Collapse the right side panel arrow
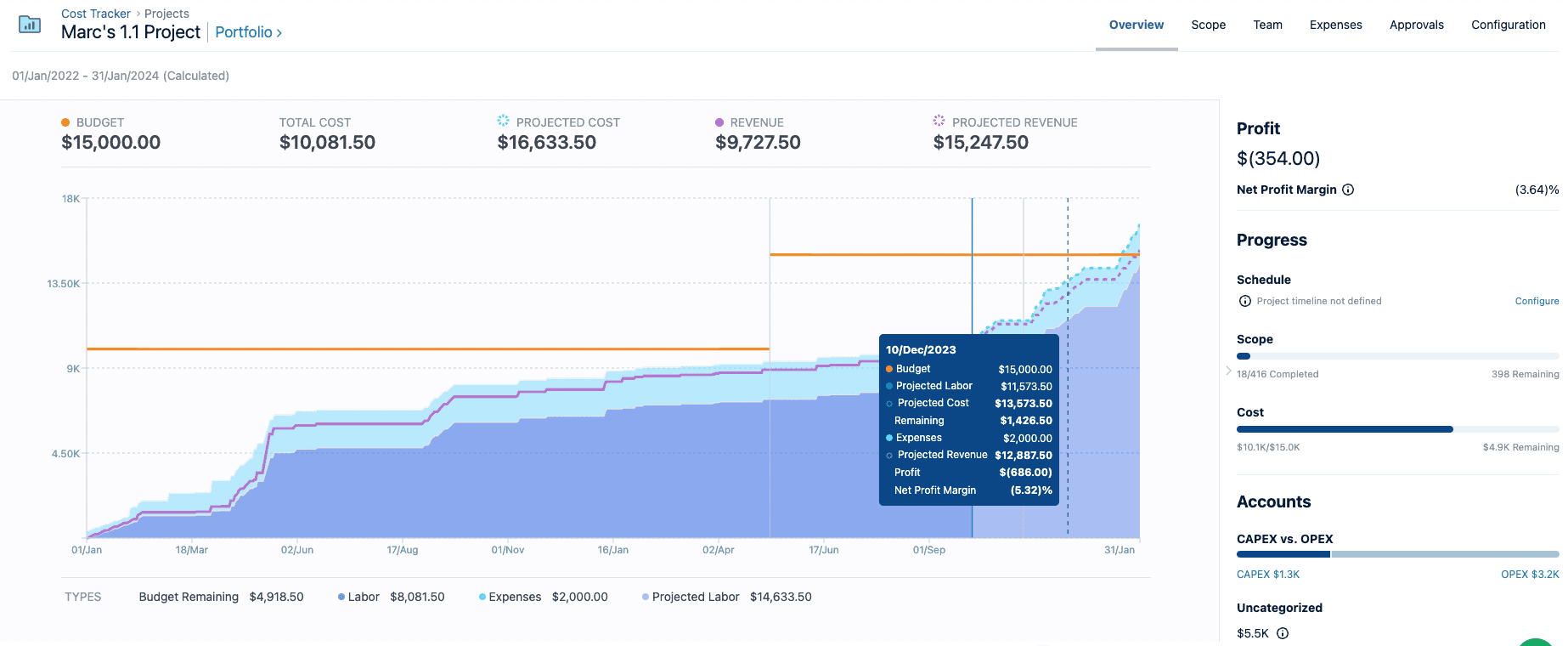1568x646 pixels. coord(1228,371)
